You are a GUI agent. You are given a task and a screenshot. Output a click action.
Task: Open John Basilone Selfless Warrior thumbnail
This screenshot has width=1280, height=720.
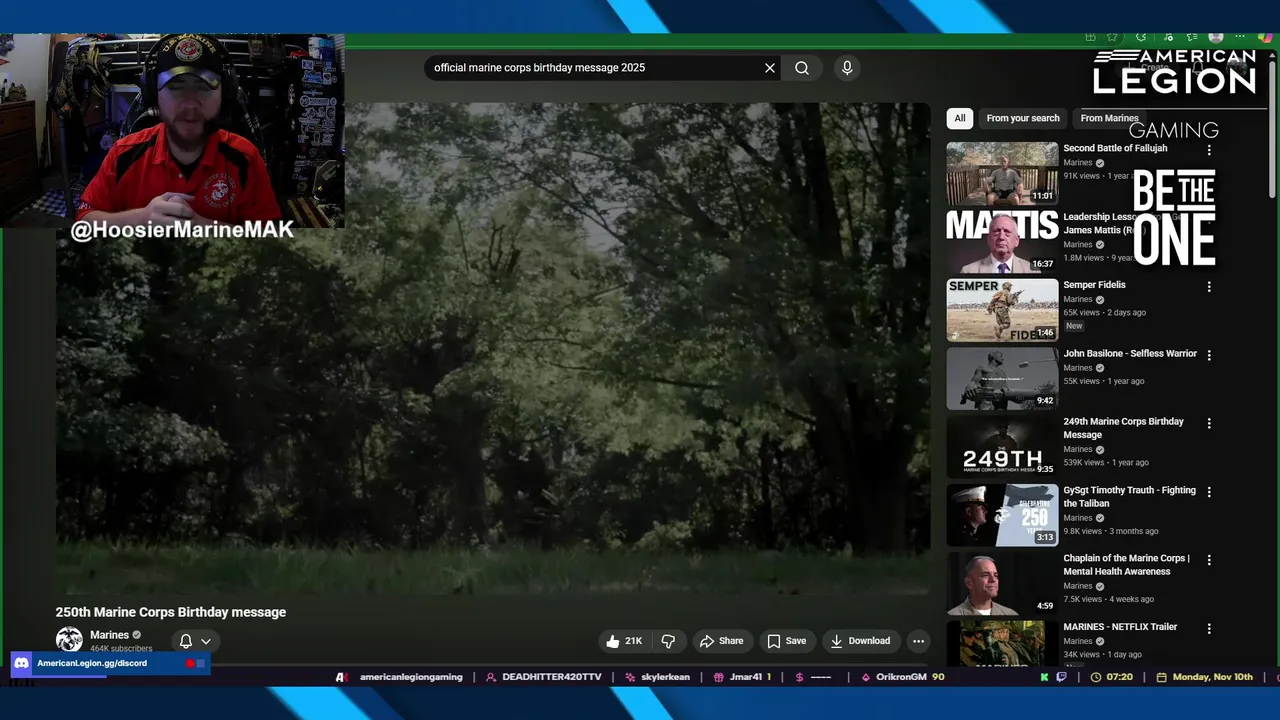pyautogui.click(x=1002, y=378)
